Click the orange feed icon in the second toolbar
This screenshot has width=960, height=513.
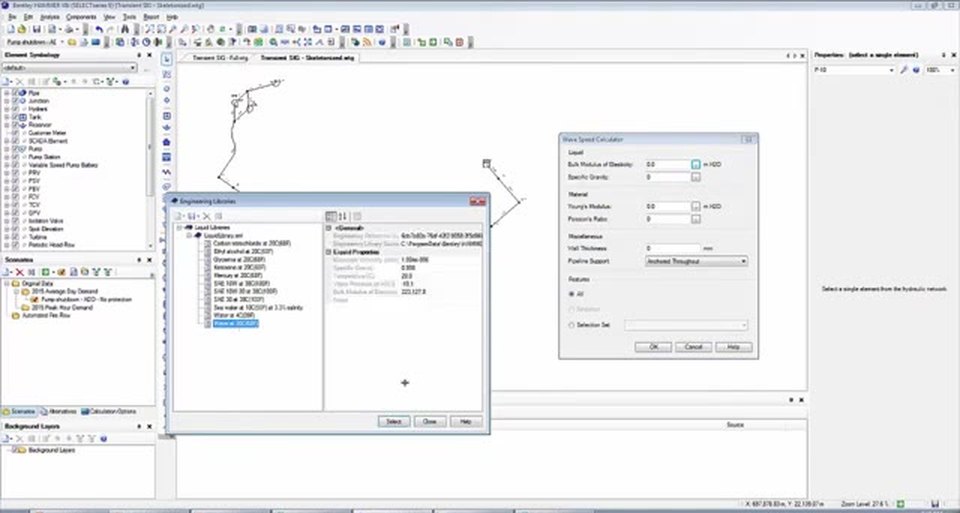pyautogui.click(x=367, y=42)
